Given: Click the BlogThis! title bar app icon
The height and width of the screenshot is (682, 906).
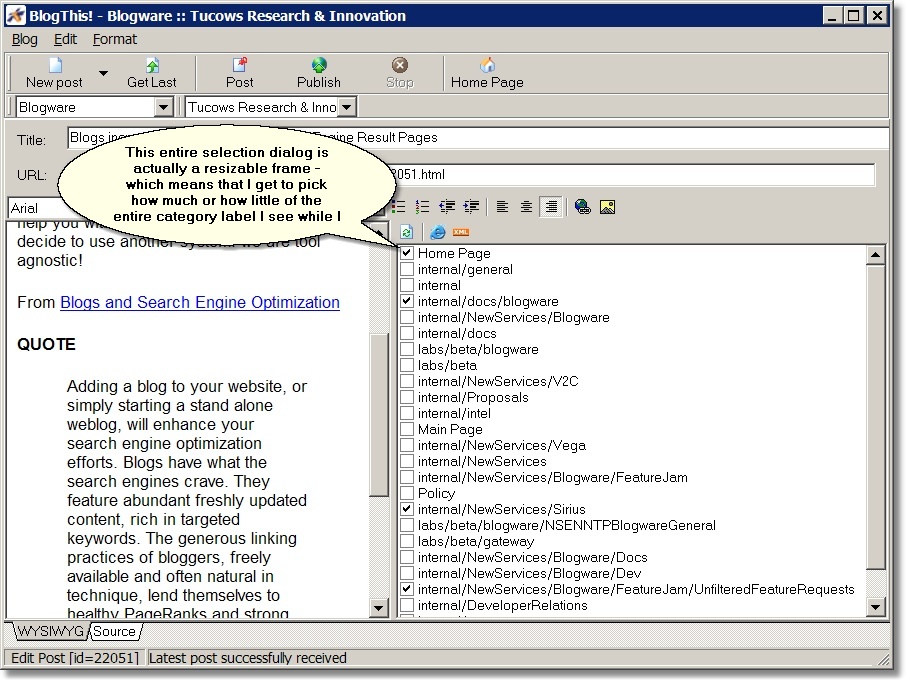Looking at the screenshot, I should point(16,15).
